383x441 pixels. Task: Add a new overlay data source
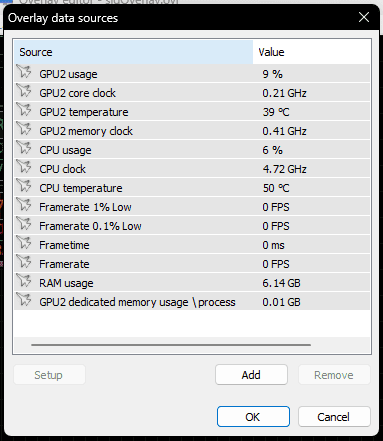coord(251,375)
